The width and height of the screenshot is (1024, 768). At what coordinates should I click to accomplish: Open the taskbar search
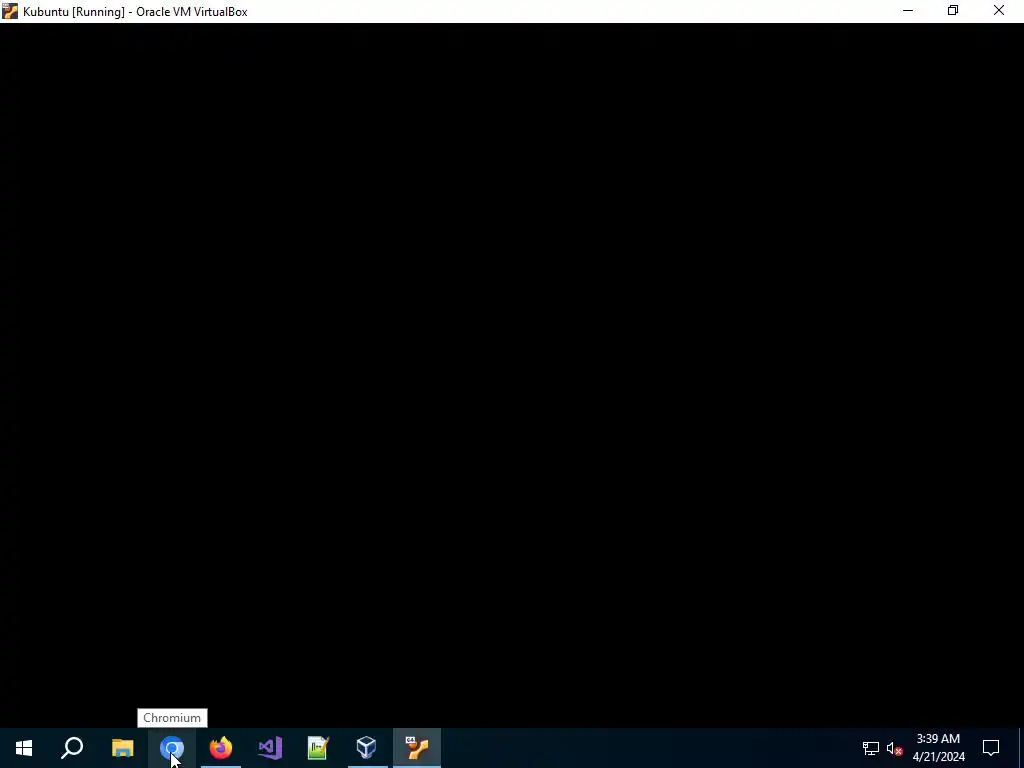point(72,748)
